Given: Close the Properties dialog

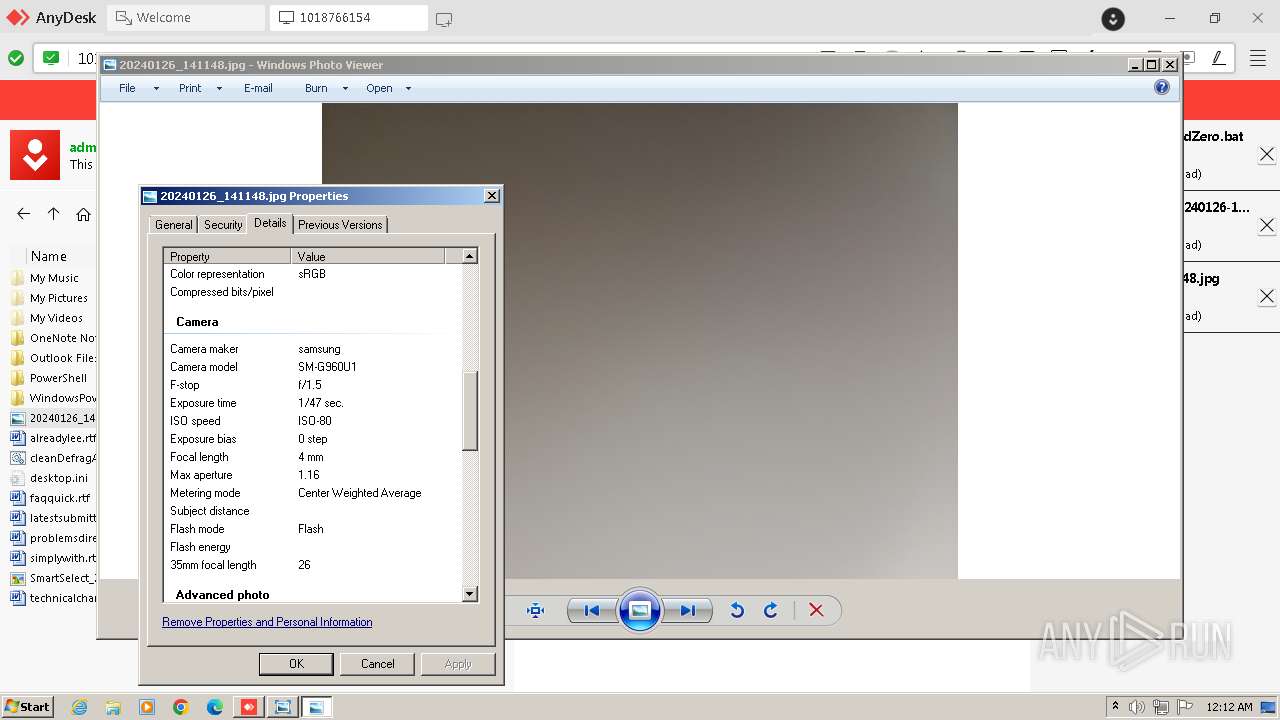Looking at the screenshot, I should [491, 196].
